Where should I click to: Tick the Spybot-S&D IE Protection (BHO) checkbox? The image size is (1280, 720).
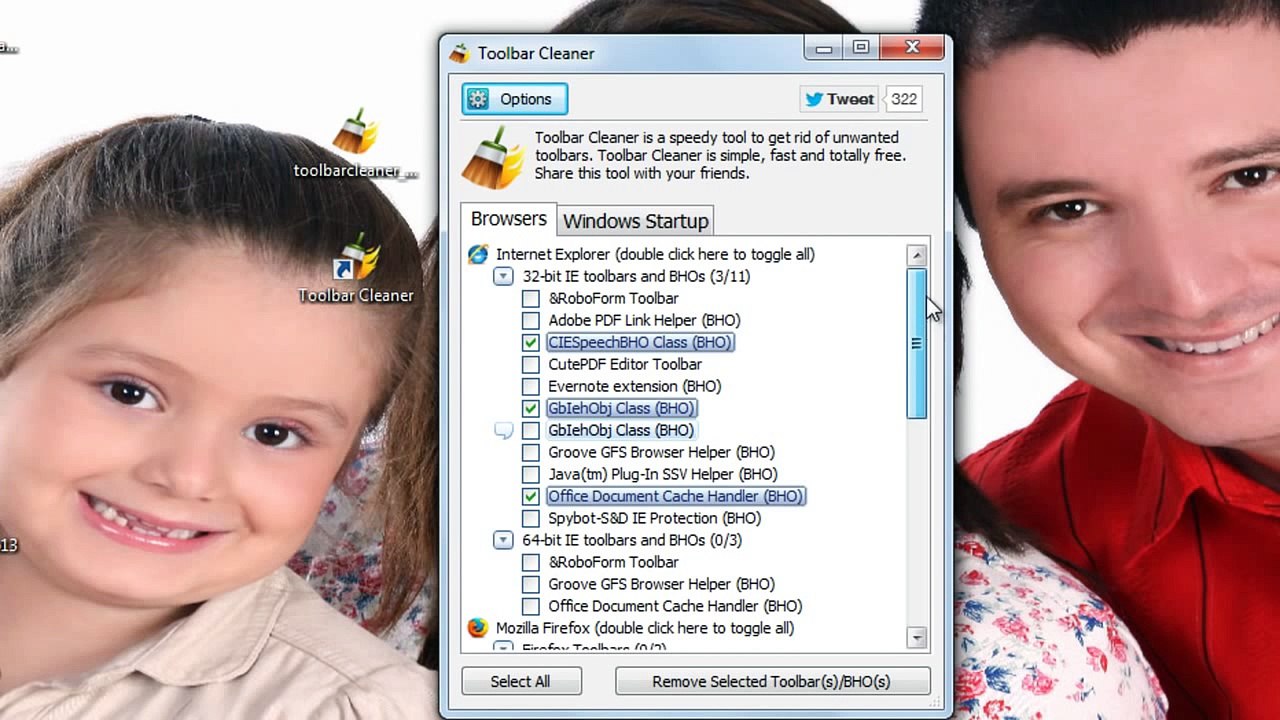(531, 518)
